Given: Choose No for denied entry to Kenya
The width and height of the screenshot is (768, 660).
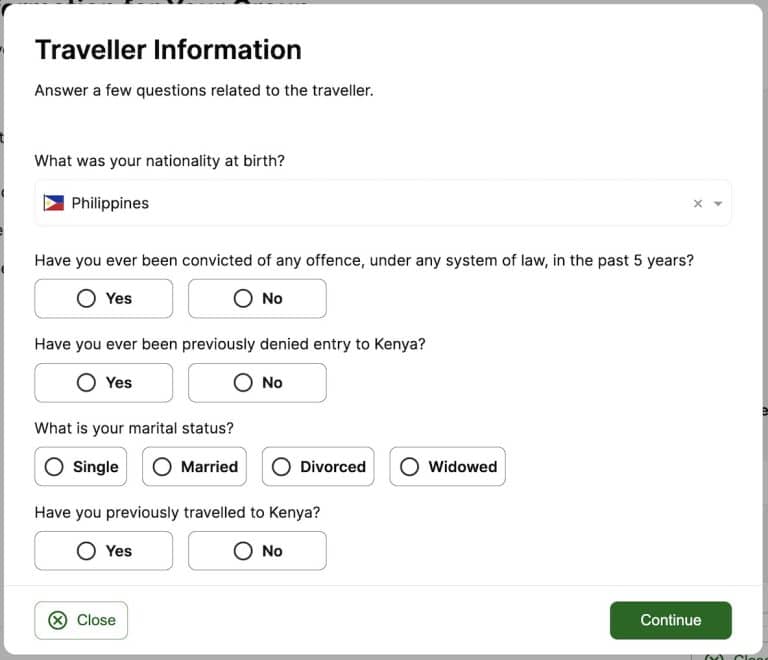Looking at the screenshot, I should [257, 382].
